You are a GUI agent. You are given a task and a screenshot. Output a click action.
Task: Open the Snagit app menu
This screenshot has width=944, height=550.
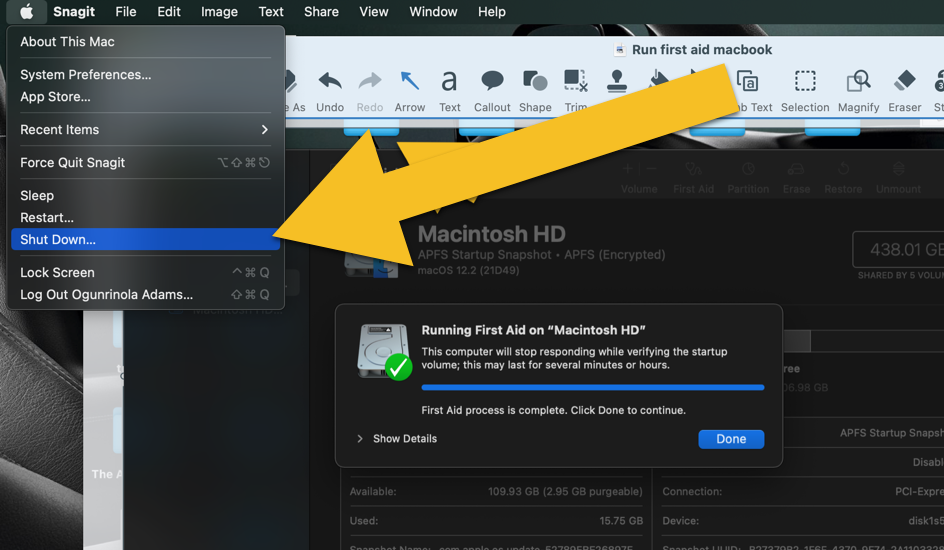pyautogui.click(x=73, y=11)
